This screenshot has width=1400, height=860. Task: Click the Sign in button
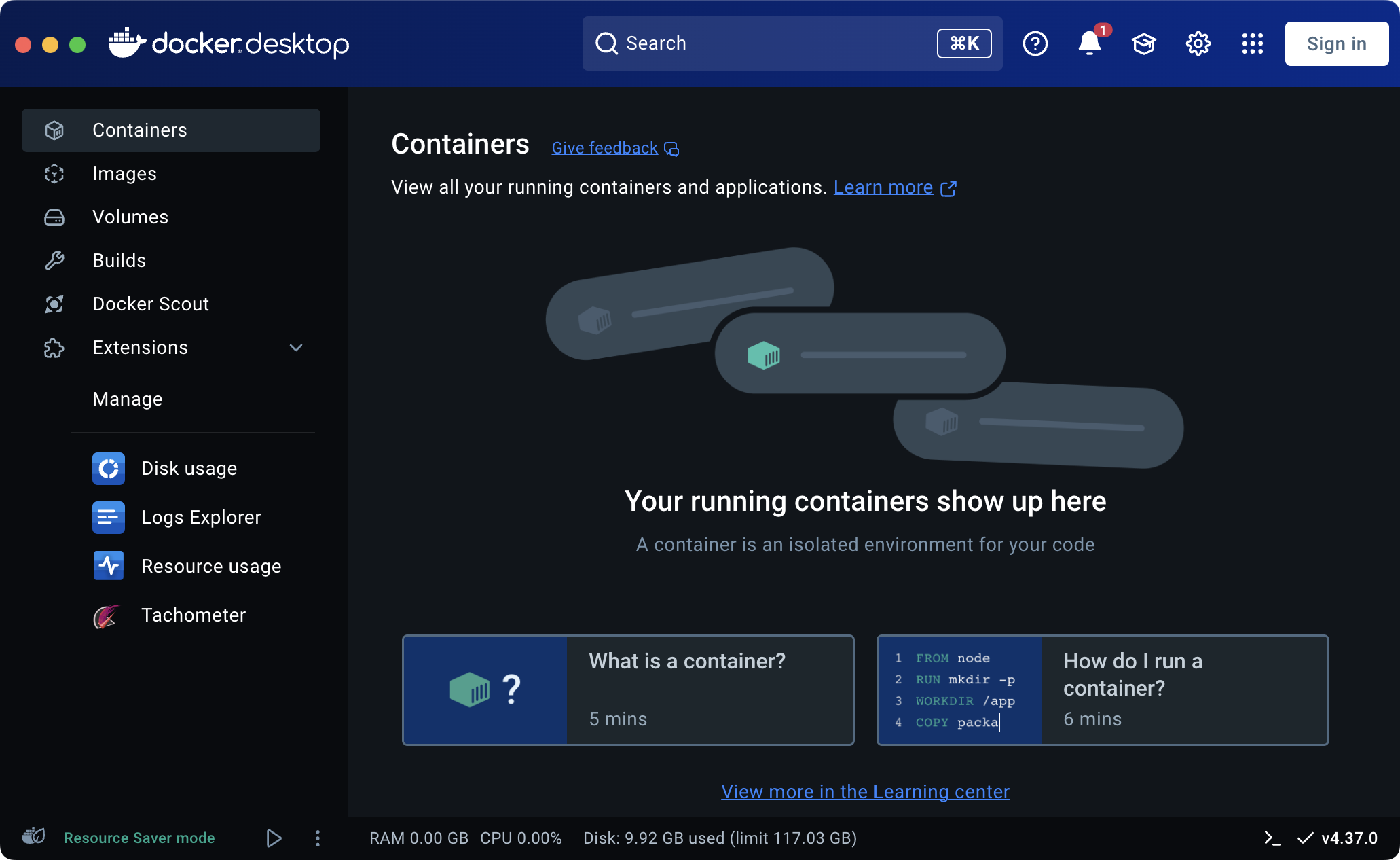pos(1336,43)
